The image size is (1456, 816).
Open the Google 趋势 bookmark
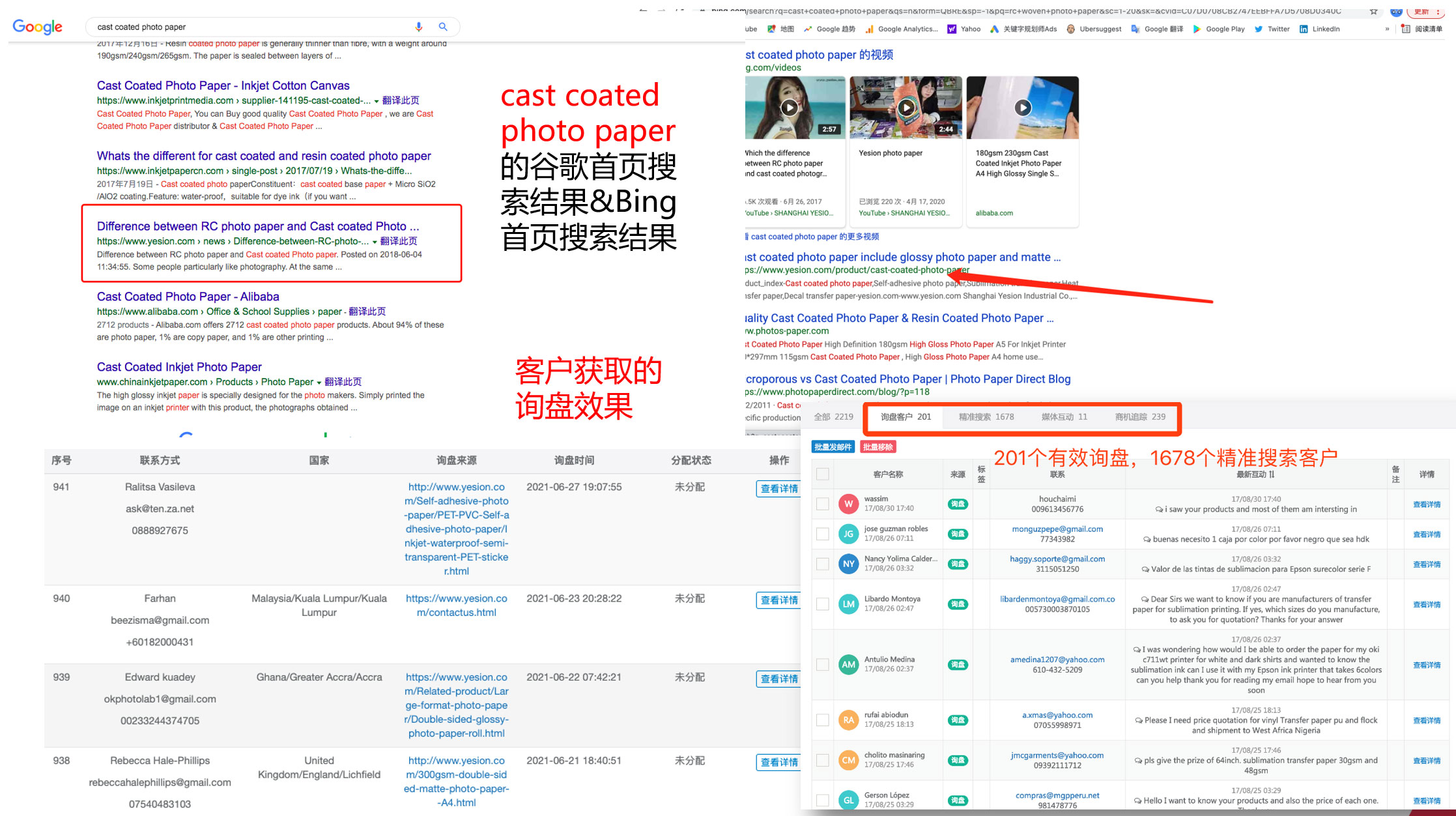tap(829, 29)
